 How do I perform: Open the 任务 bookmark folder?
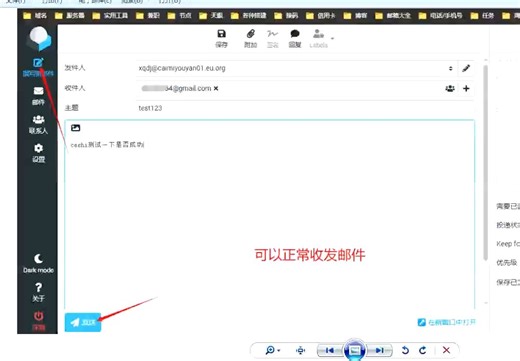pos(482,16)
